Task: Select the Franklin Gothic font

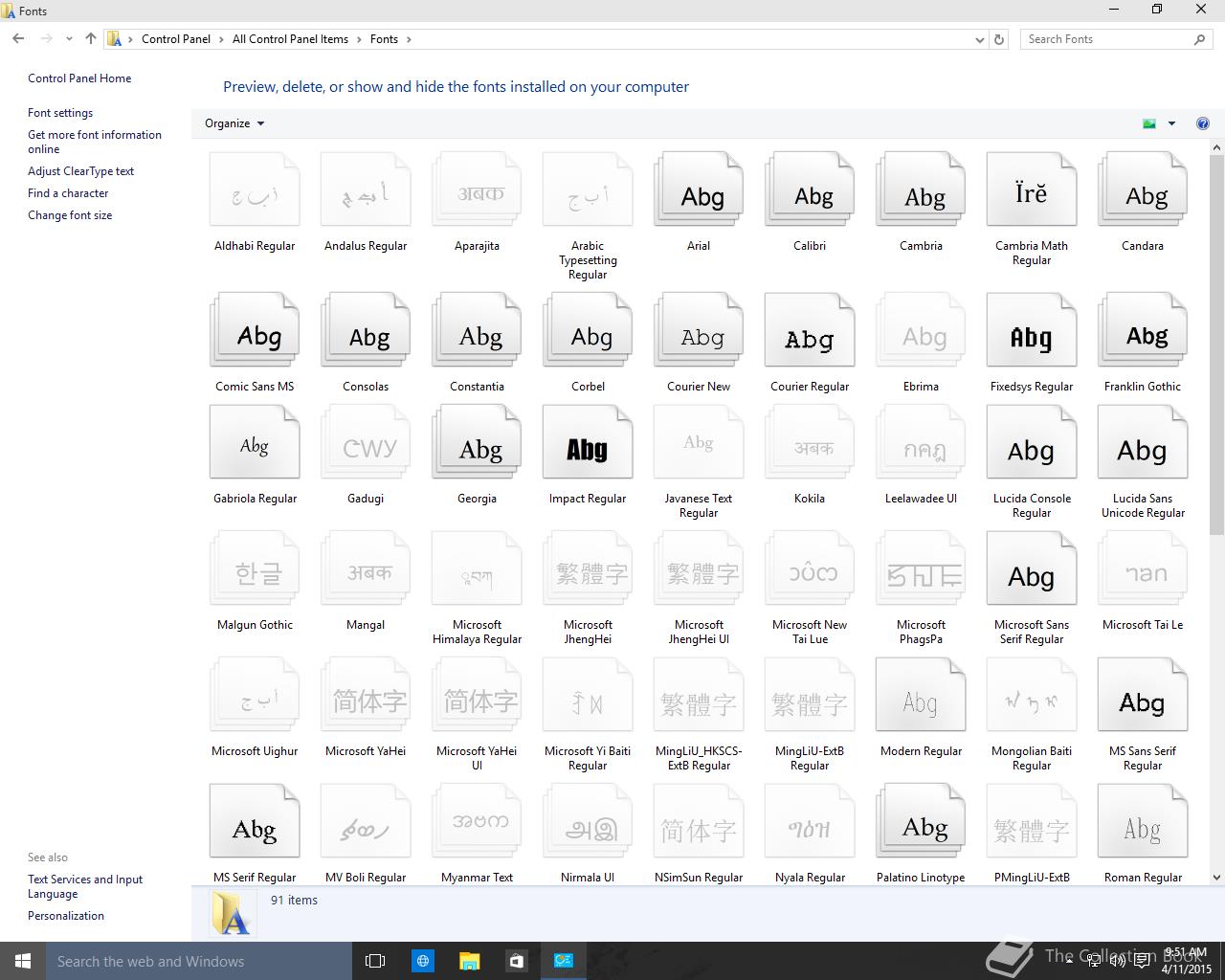Action: click(x=1143, y=330)
